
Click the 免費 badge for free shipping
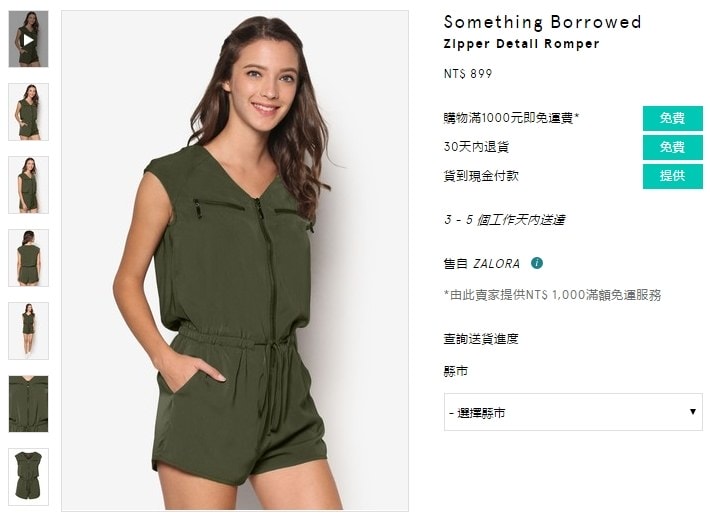coord(672,118)
